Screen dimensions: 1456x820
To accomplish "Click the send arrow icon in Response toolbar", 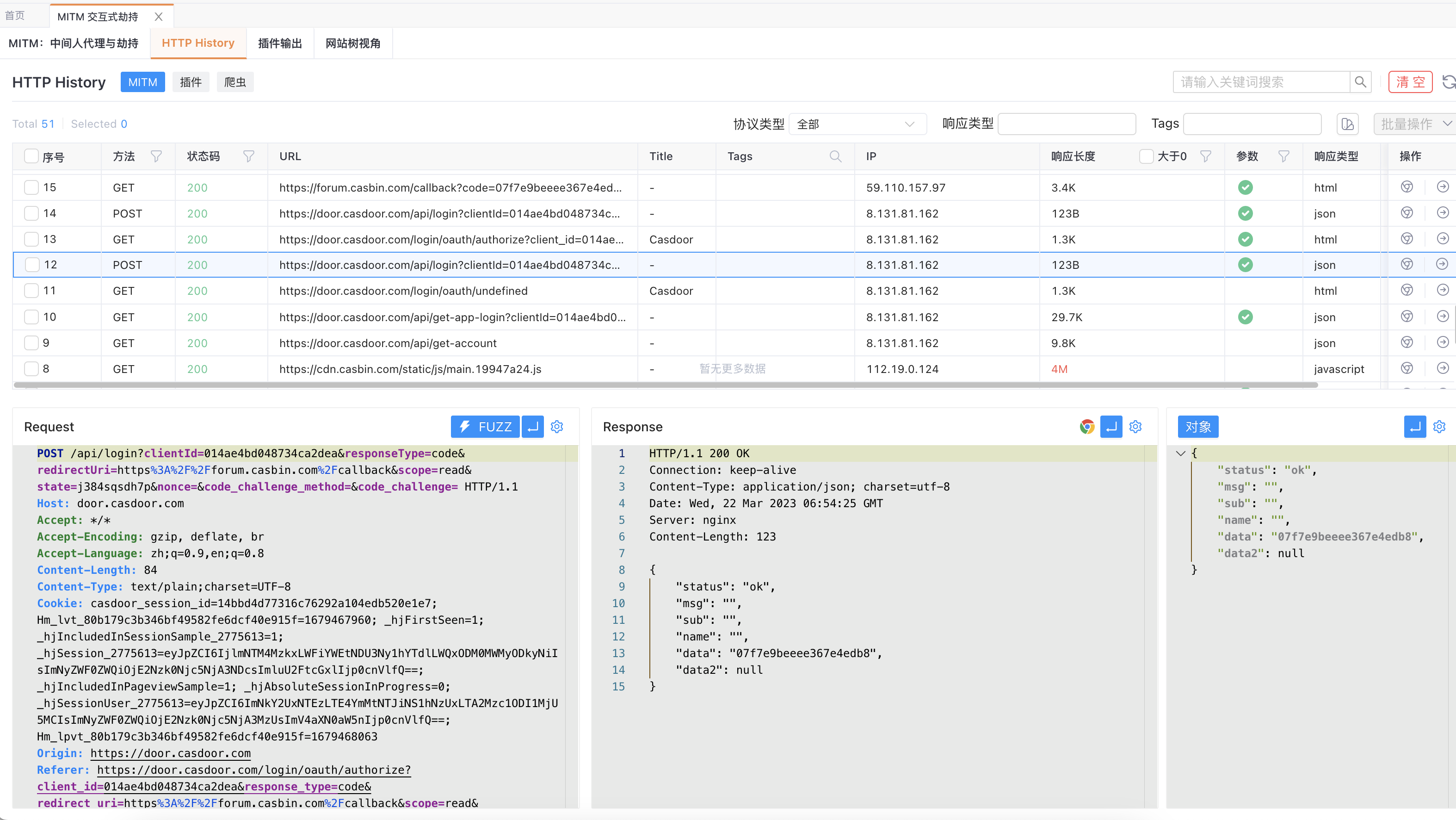I will pyautogui.click(x=1111, y=427).
